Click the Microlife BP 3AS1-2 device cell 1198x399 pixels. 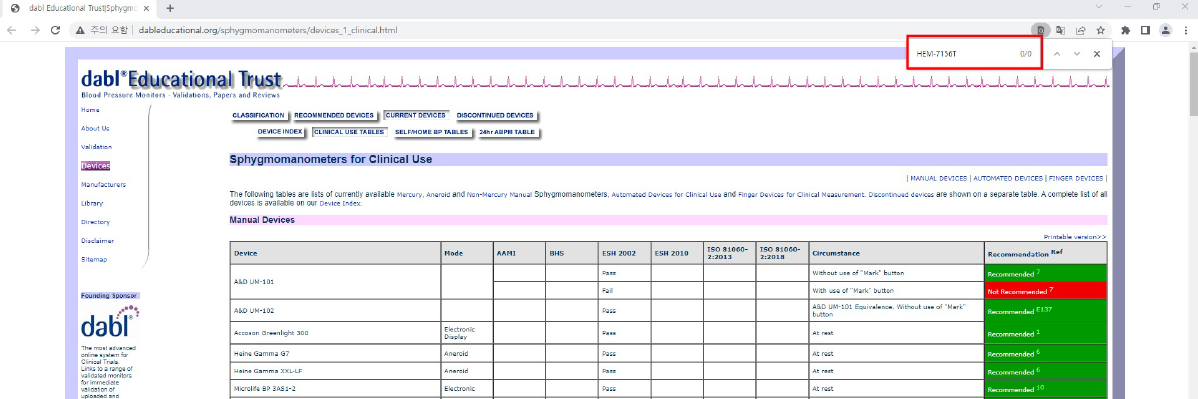(335, 388)
